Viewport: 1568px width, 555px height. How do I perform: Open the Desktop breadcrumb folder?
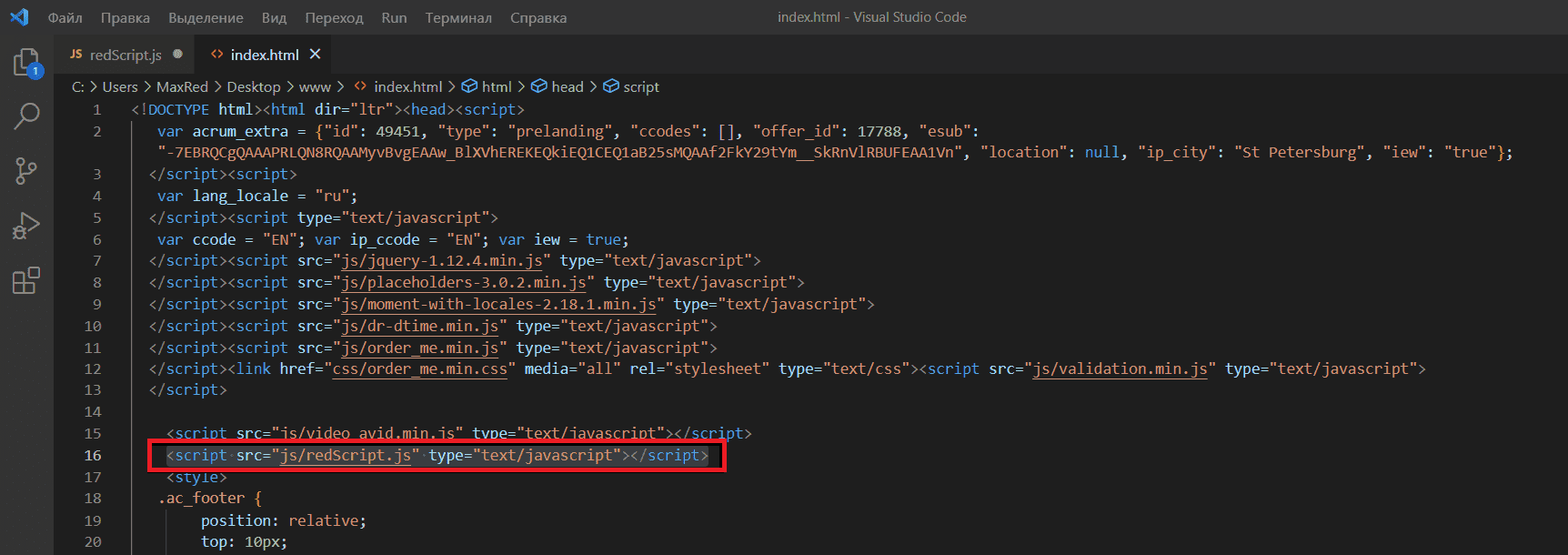click(254, 86)
